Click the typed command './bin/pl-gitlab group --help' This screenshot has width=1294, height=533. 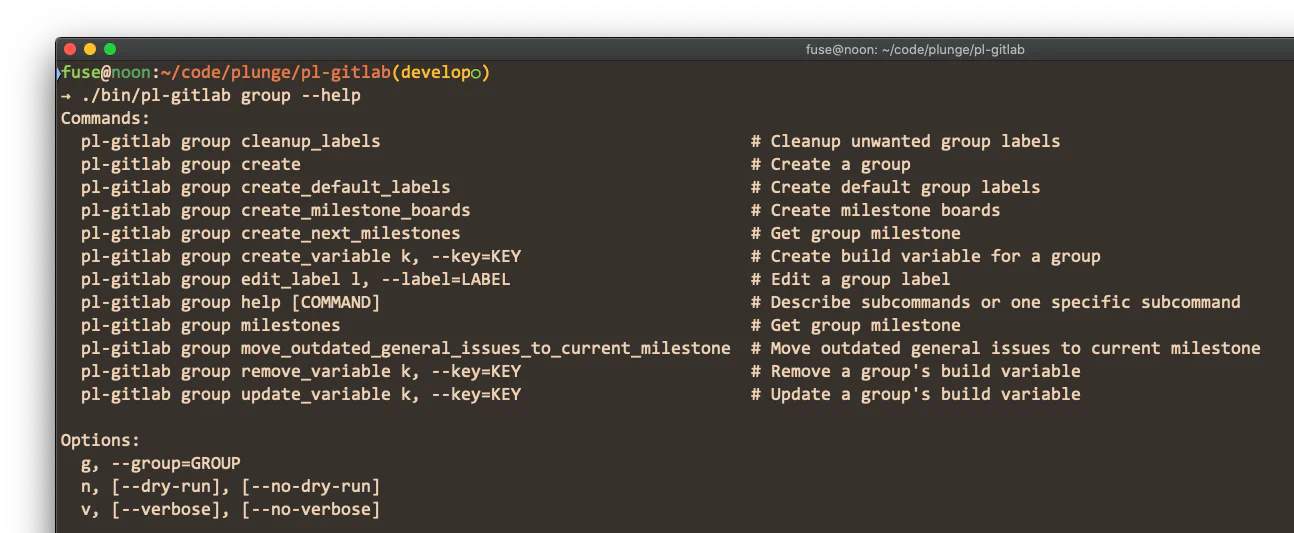click(x=221, y=96)
